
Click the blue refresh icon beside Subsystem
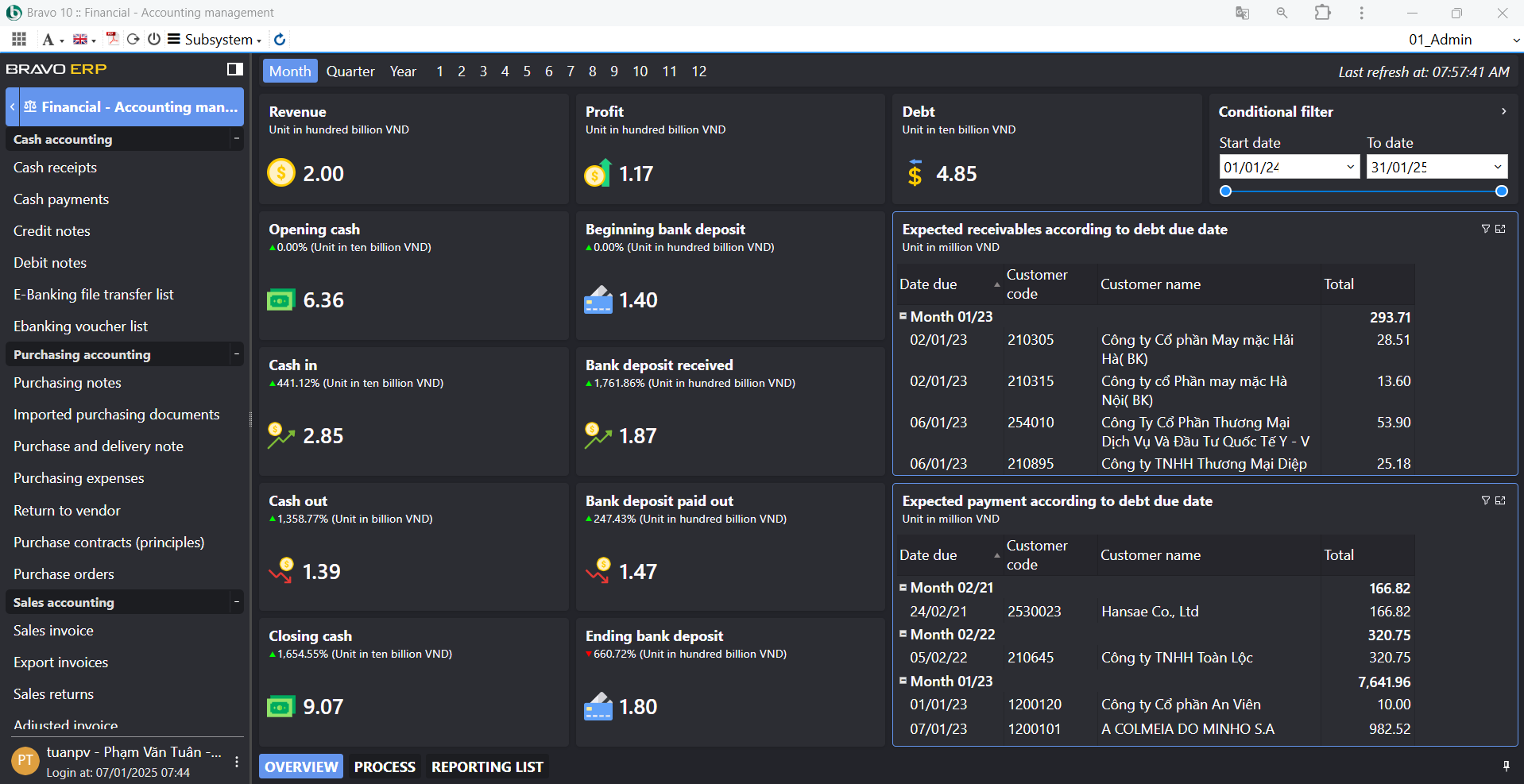(280, 39)
